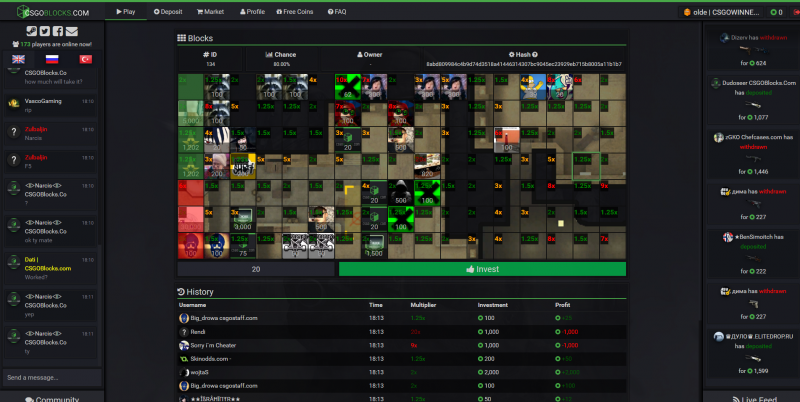Image resolution: width=800 pixels, height=402 pixels.
Task: Open the Market tab
Action: pyautogui.click(x=210, y=12)
